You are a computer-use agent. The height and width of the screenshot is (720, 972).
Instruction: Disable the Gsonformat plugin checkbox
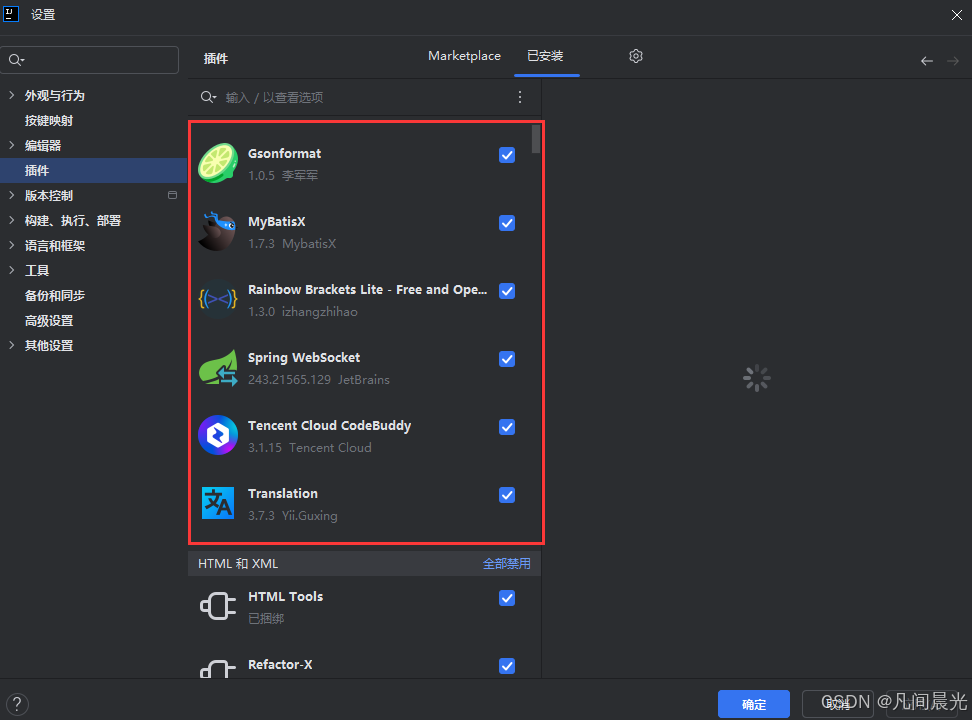pos(507,155)
